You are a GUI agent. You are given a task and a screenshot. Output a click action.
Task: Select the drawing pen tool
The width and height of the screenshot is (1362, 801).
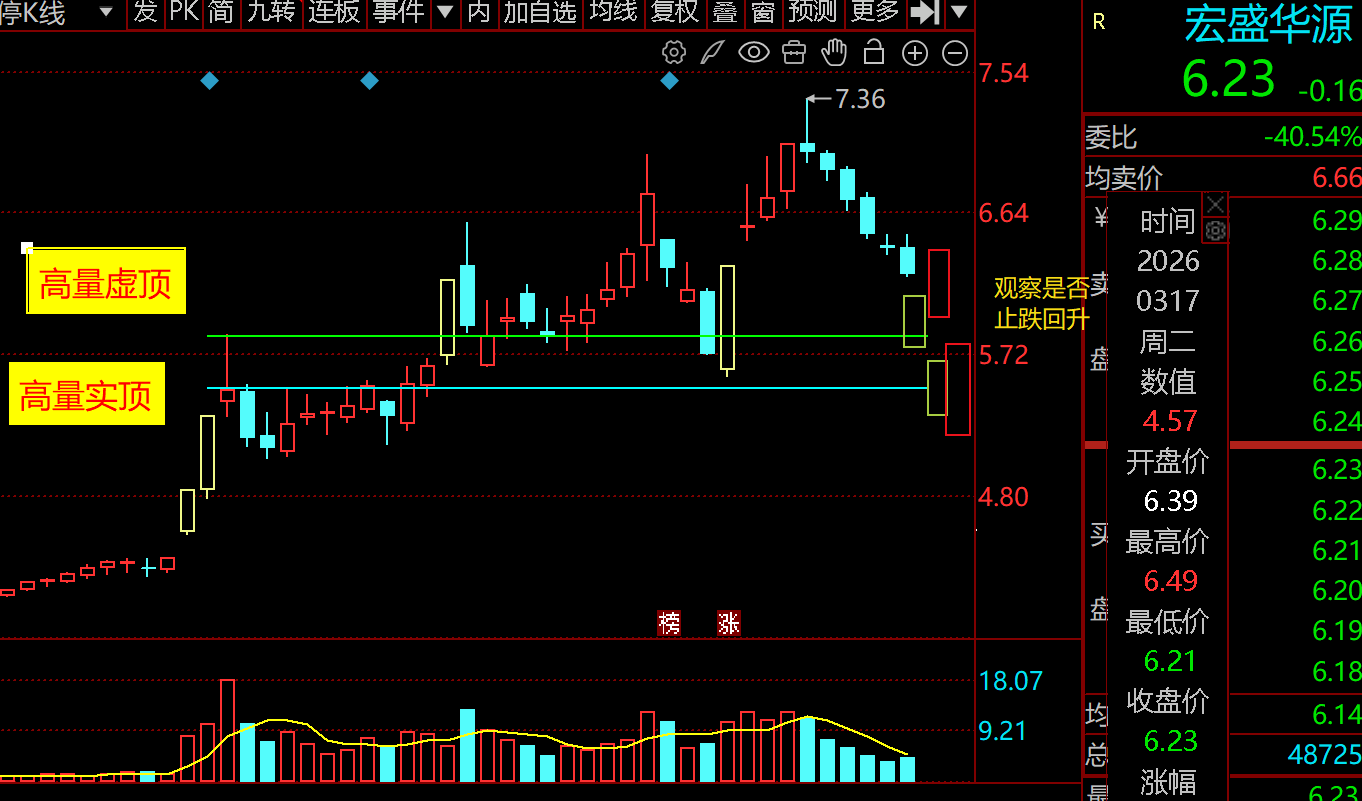click(x=712, y=53)
